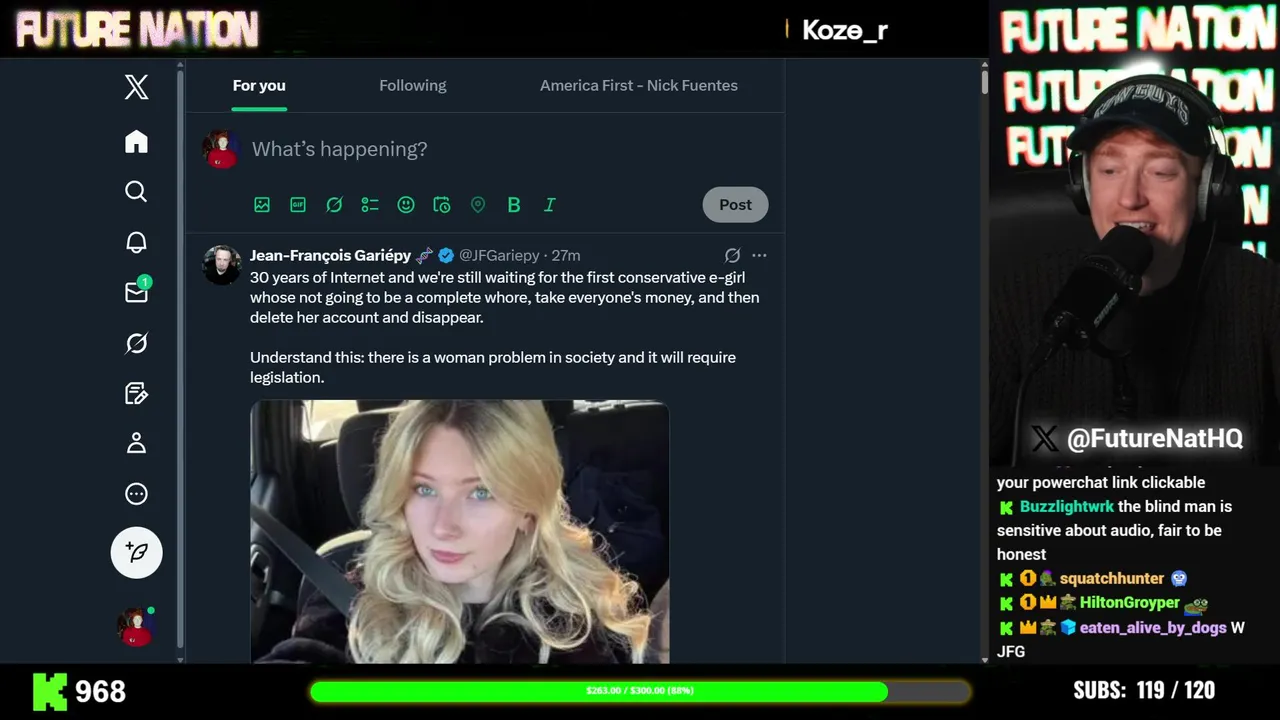Screen dimensions: 1280x720
Task: Switch to the Following tab
Action: pyautogui.click(x=413, y=86)
